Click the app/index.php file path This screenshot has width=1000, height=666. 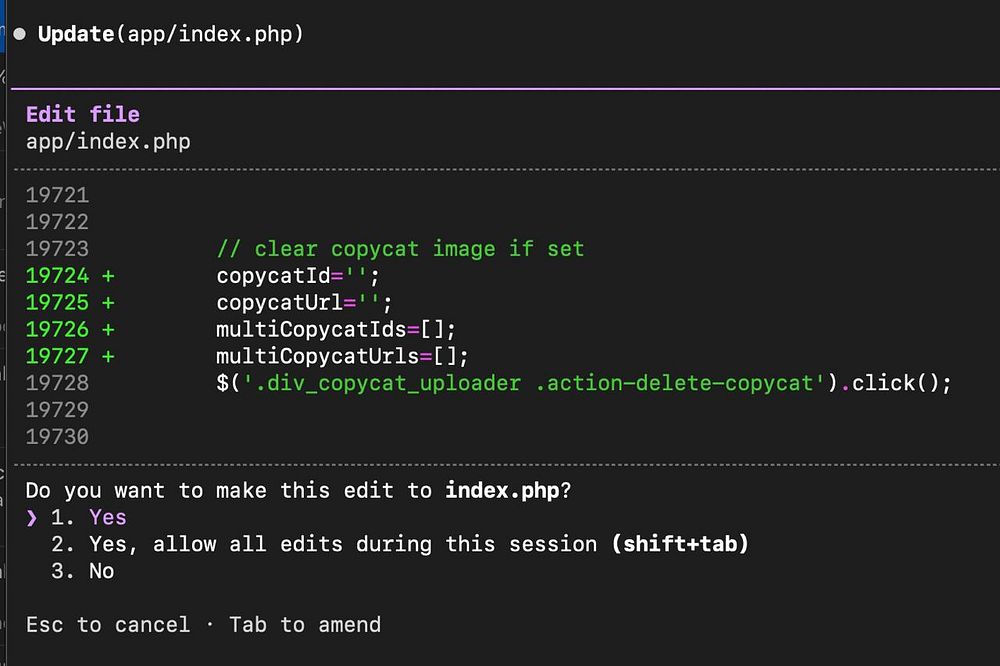(108, 141)
